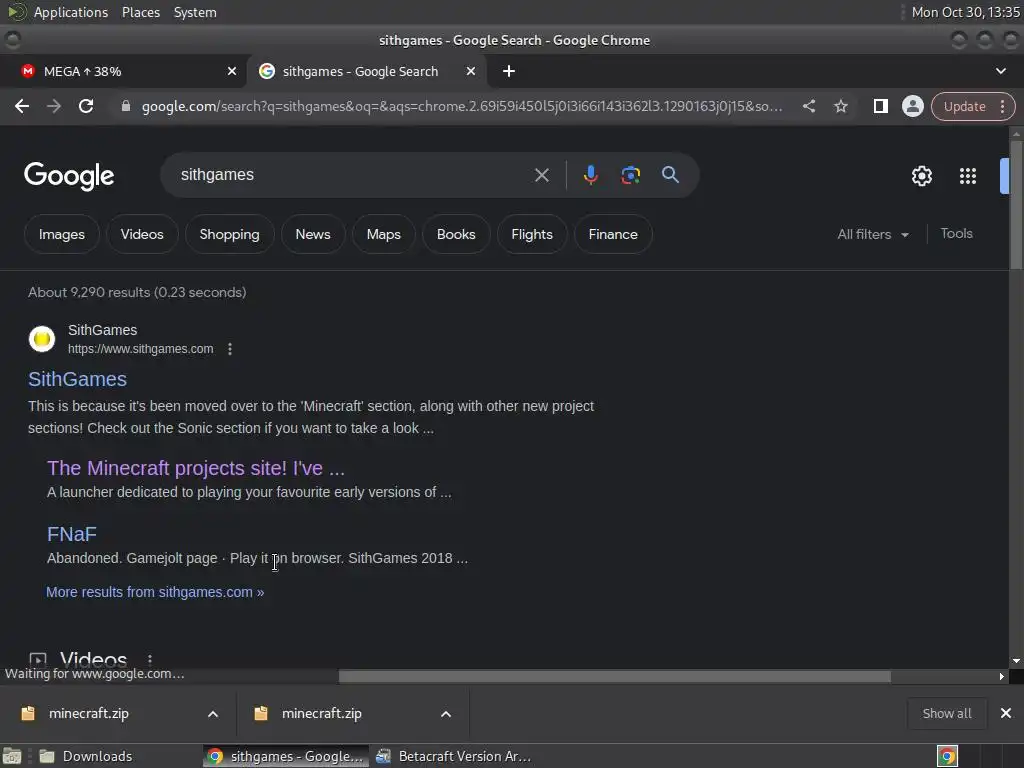Expand the All filters dropdown

[873, 234]
